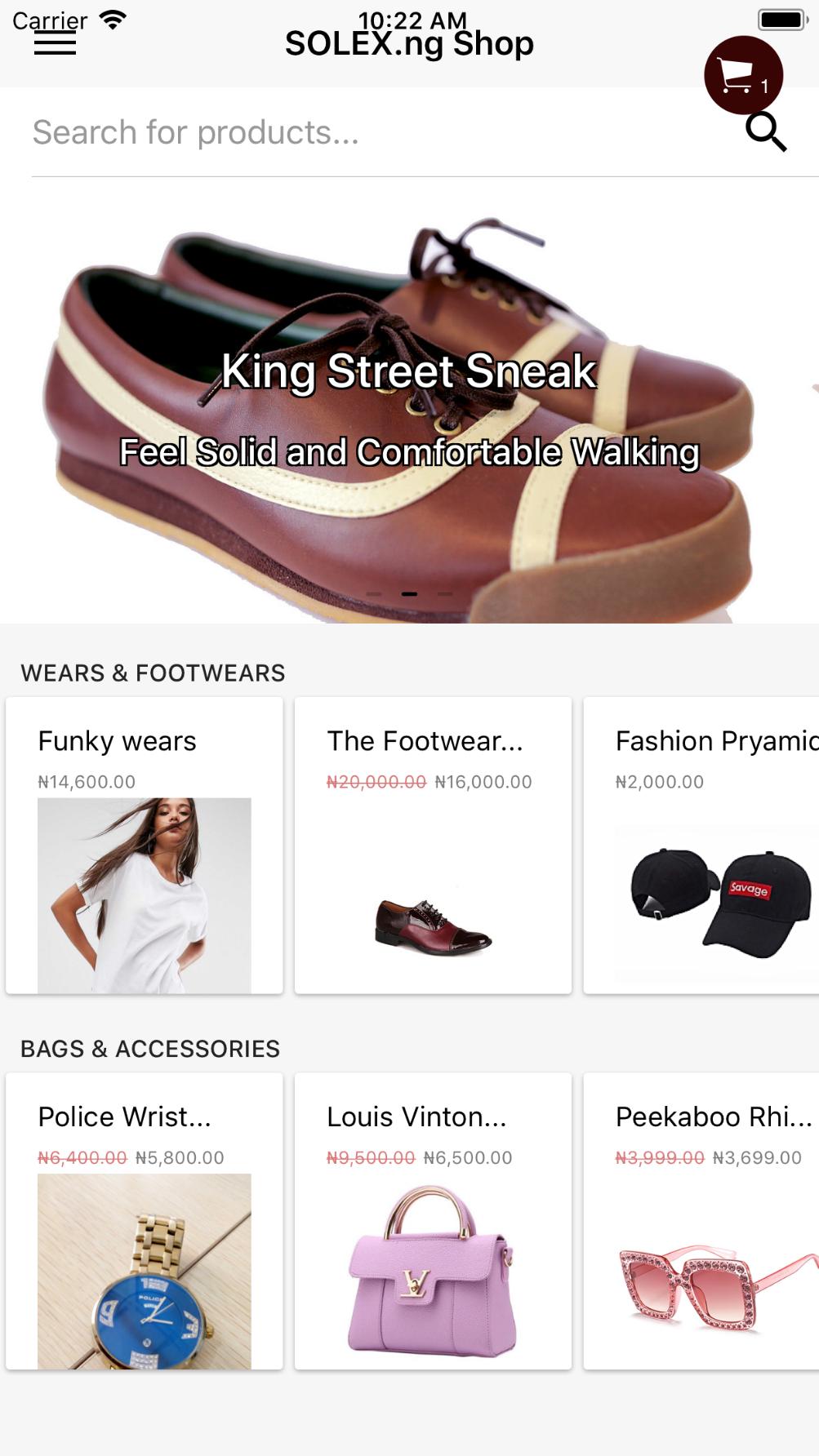This screenshot has height=1456, width=819.
Task: Open the Louis Vinton bag product
Action: pos(416,1116)
